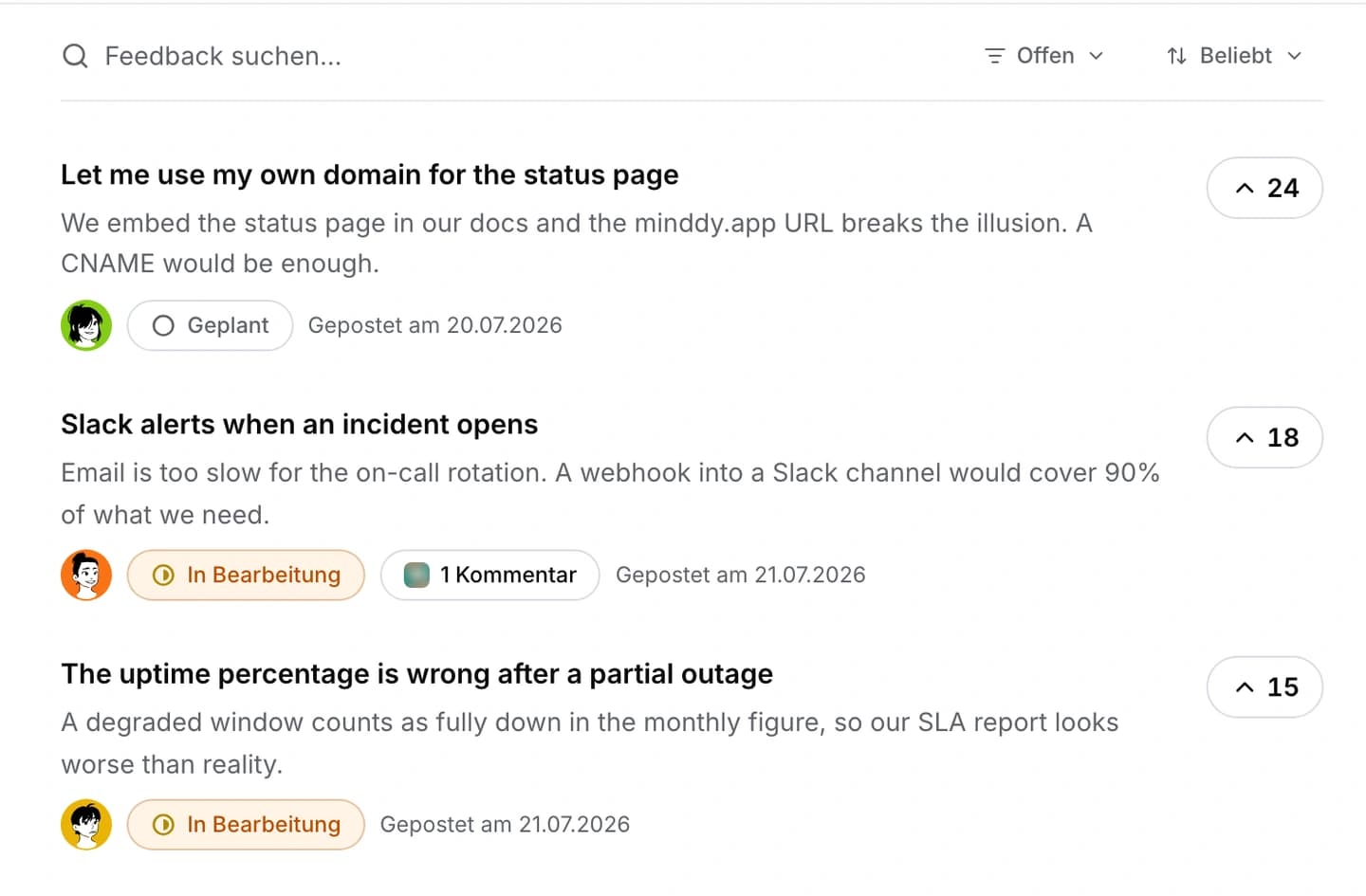Click 'Gepostet am 21.07.2026' on Slack alerts post
Screen dimensions: 1366x896
point(741,575)
